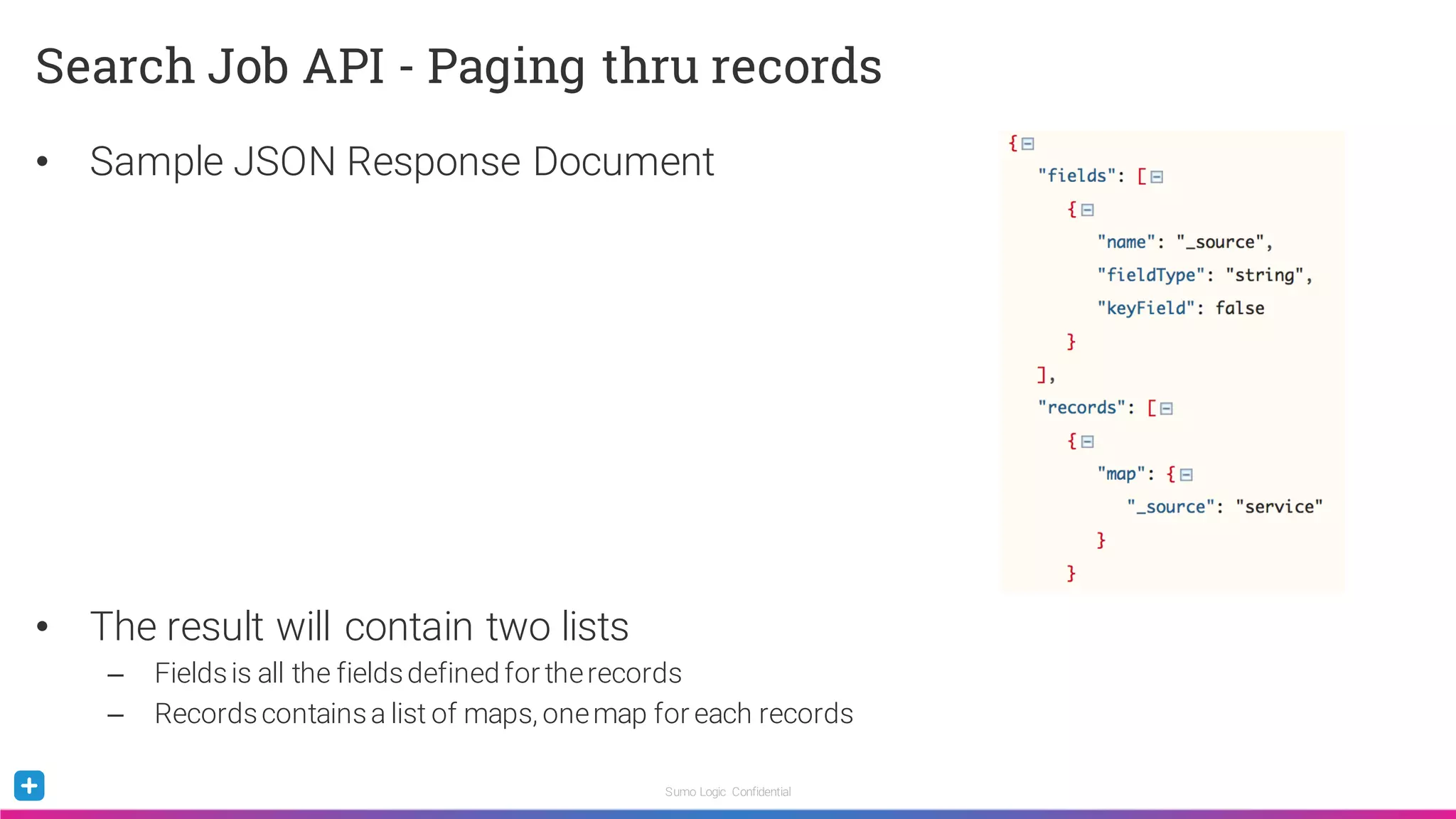Collapse the root JSON object
This screenshot has height=819, width=1456.
pyautogui.click(x=1027, y=144)
